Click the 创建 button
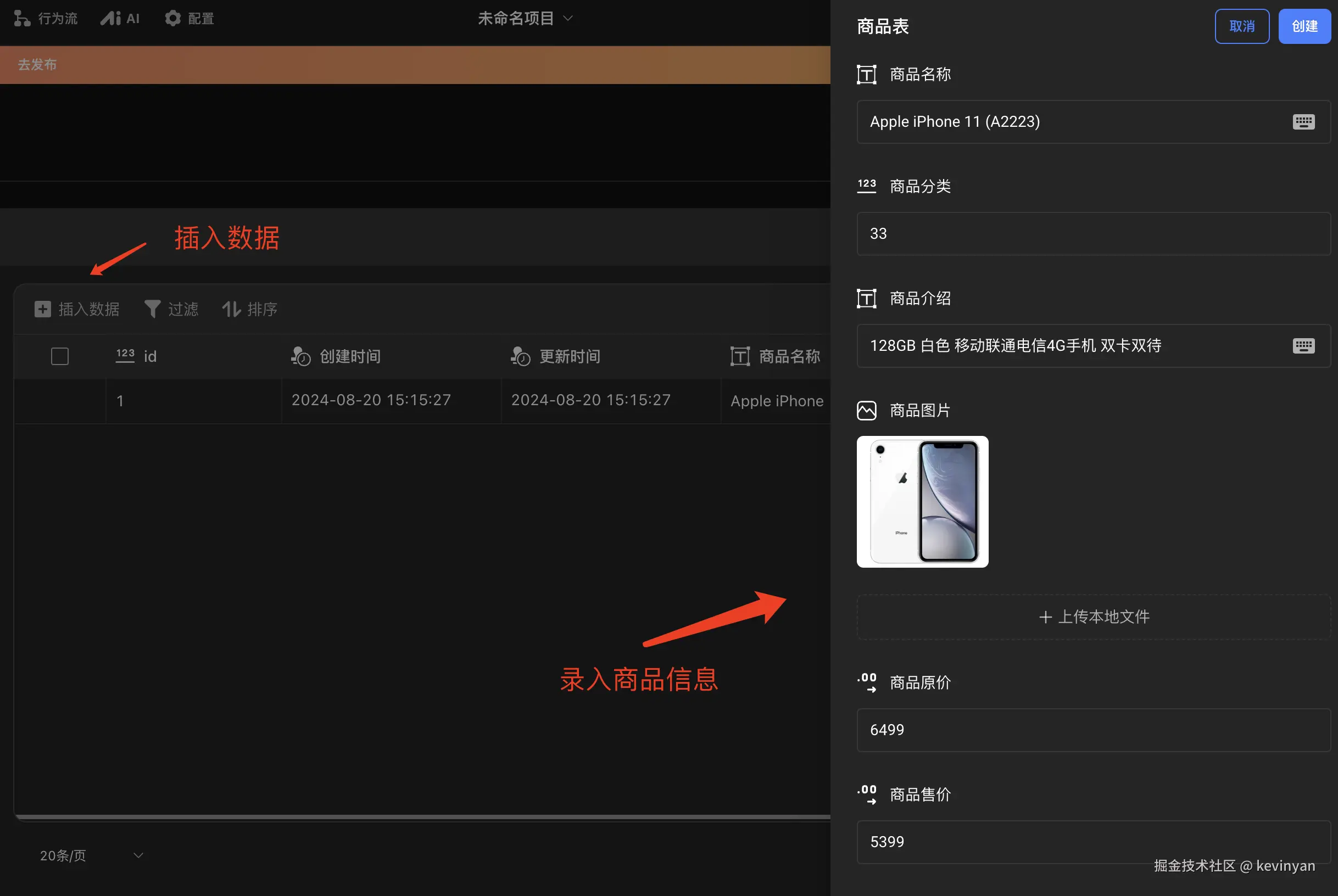The image size is (1338, 896). click(x=1304, y=26)
